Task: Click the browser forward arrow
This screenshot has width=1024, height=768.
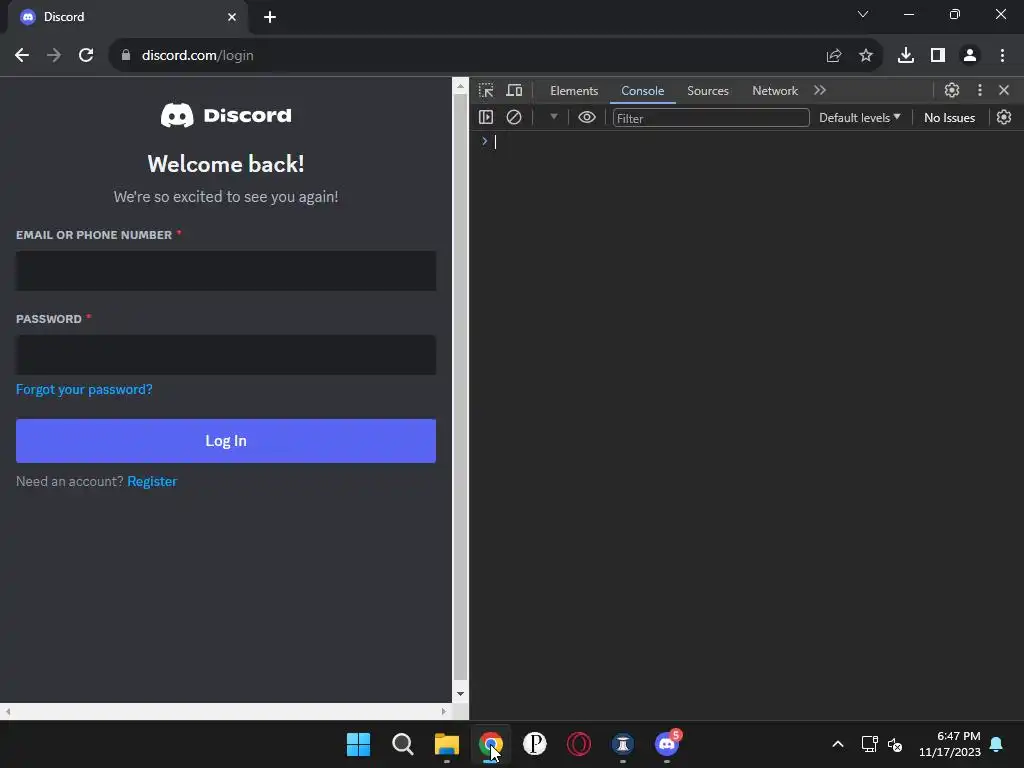Action: [54, 56]
